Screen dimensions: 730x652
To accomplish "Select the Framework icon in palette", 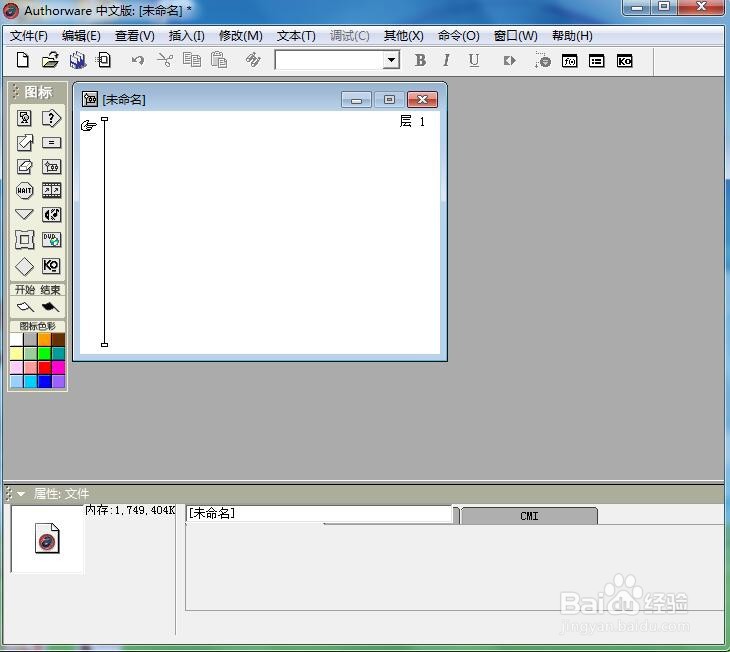I will coord(24,240).
